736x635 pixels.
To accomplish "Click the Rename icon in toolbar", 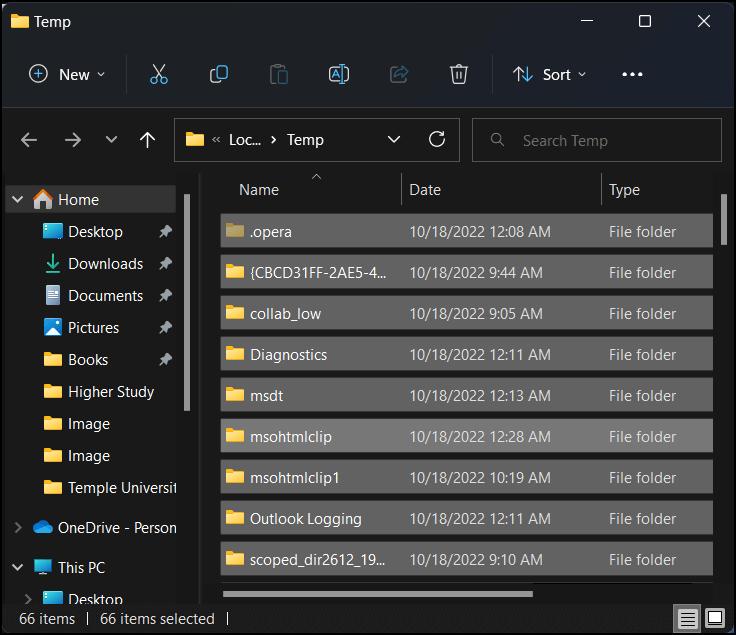I will pos(338,74).
